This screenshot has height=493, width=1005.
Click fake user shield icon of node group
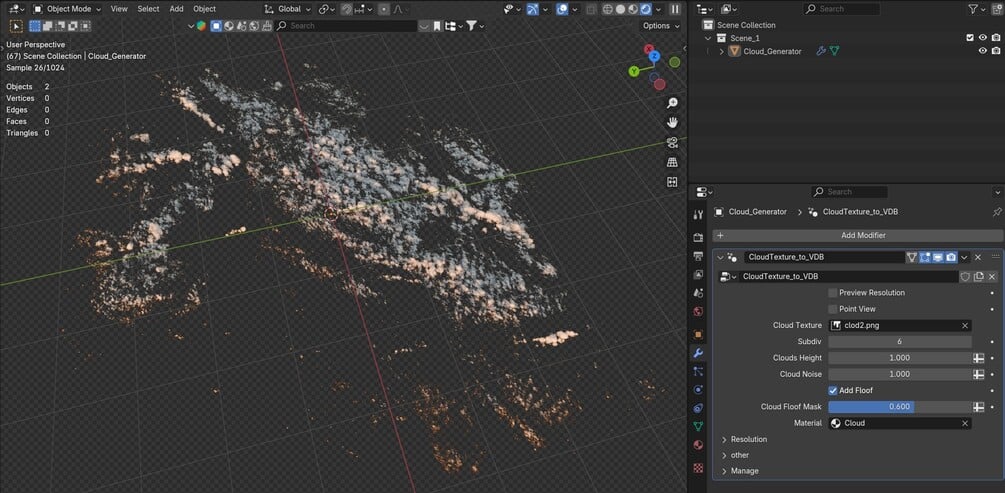click(965, 277)
